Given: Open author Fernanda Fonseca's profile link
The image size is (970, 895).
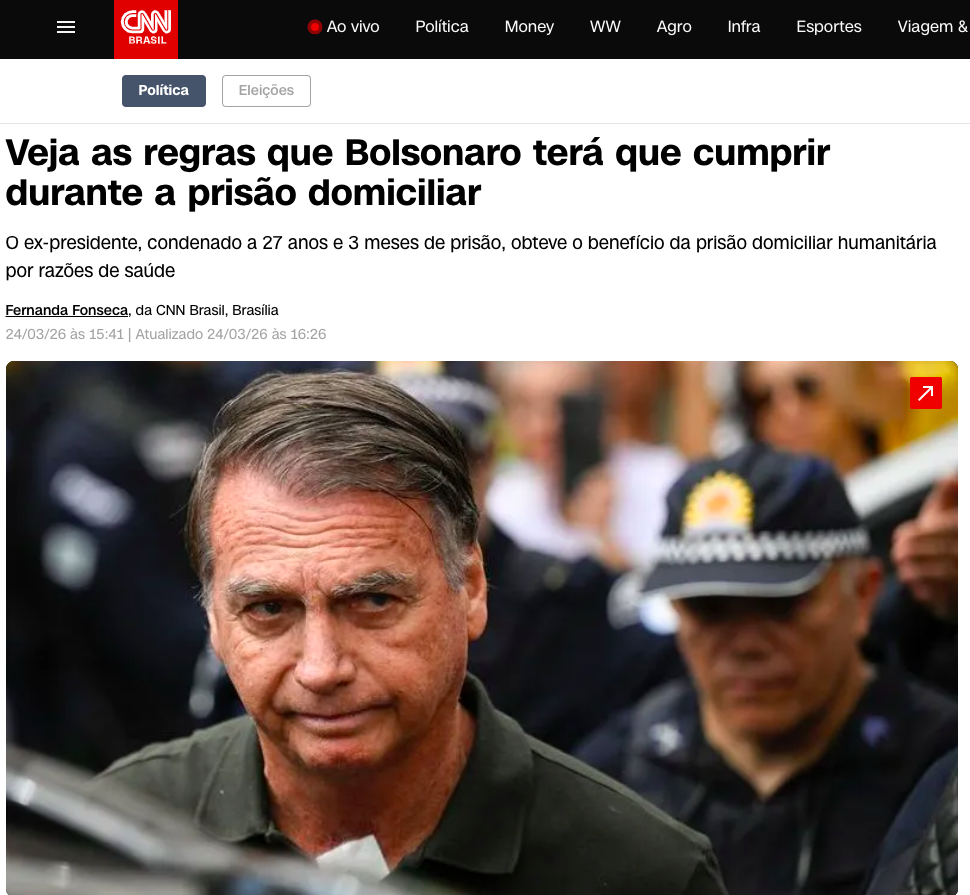Looking at the screenshot, I should coord(67,310).
